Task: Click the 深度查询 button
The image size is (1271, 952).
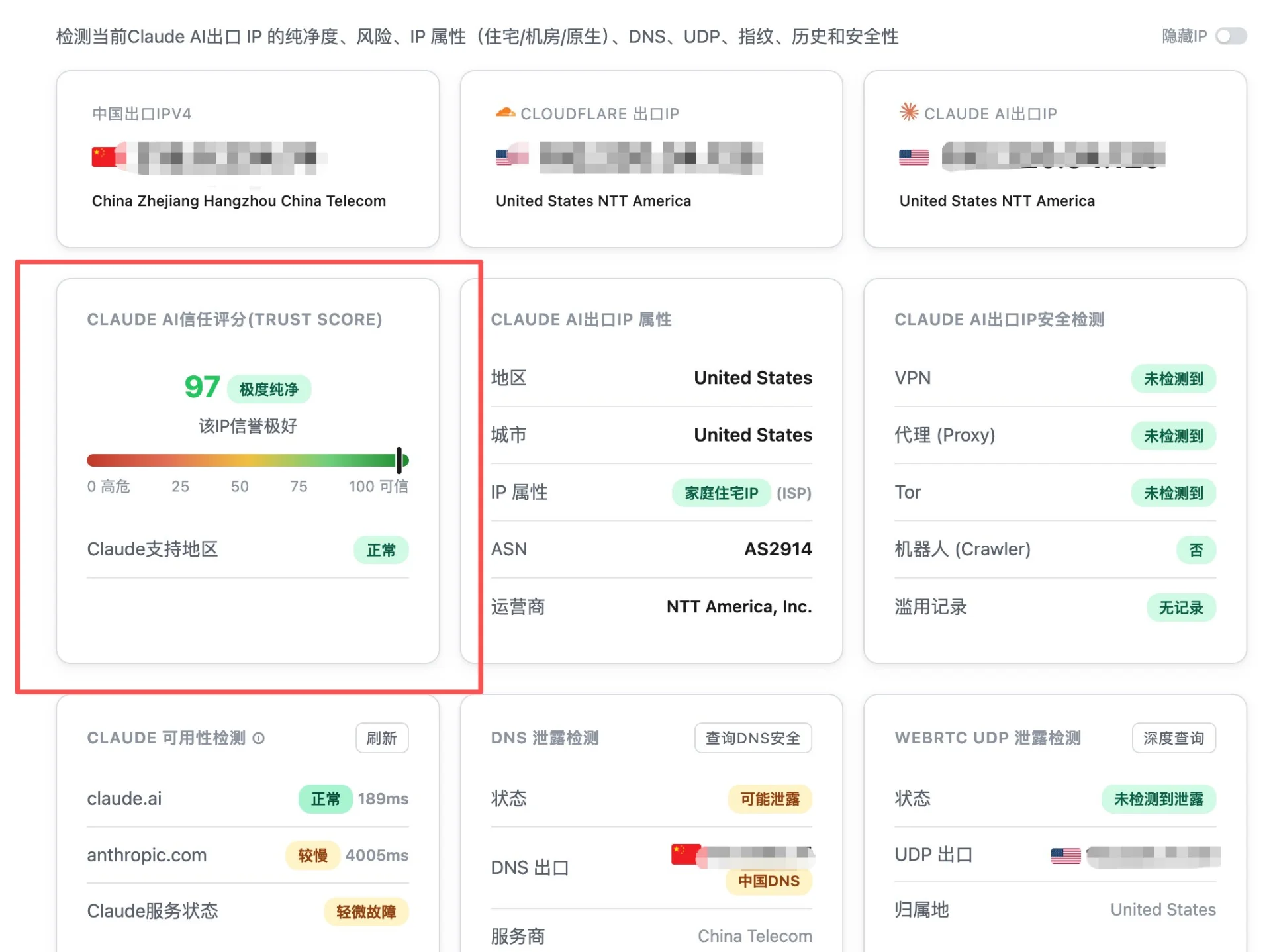Action: pyautogui.click(x=1174, y=738)
